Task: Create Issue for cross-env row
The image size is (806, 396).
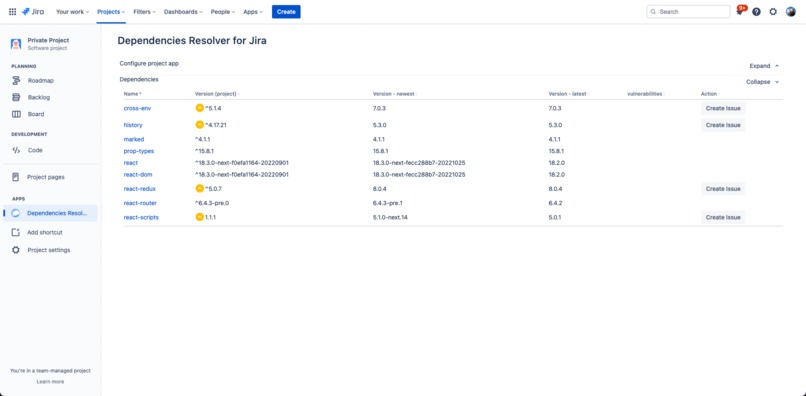Action: (x=723, y=109)
